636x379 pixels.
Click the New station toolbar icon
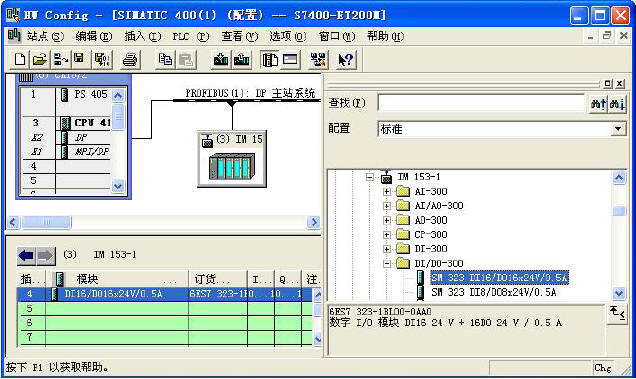click(19, 60)
